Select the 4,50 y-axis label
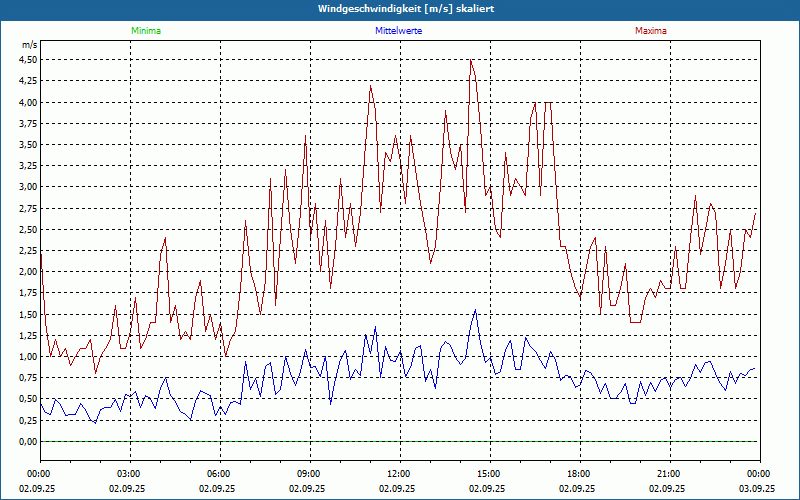 point(28,59)
